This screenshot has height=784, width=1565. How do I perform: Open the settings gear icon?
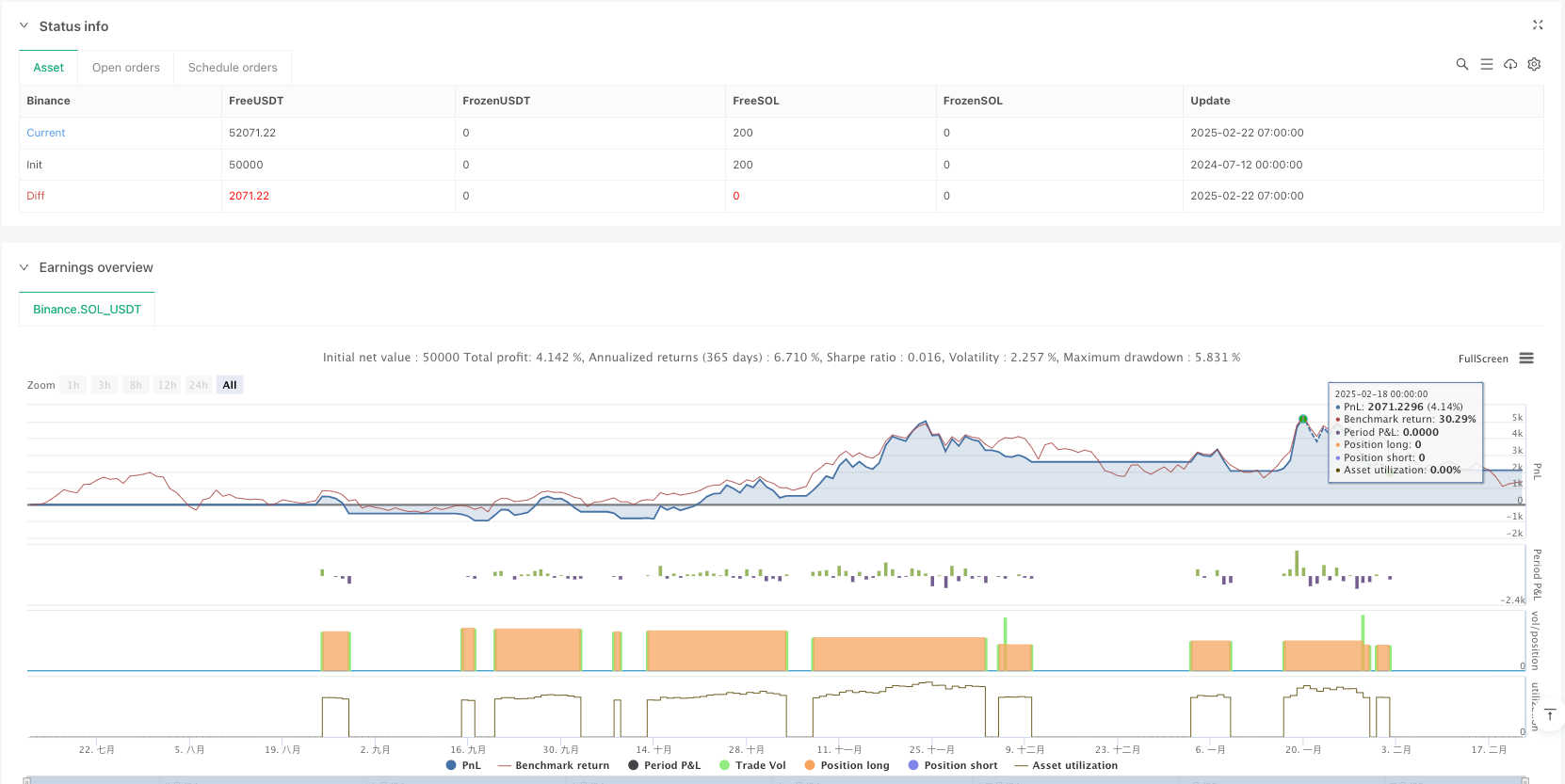click(1534, 64)
